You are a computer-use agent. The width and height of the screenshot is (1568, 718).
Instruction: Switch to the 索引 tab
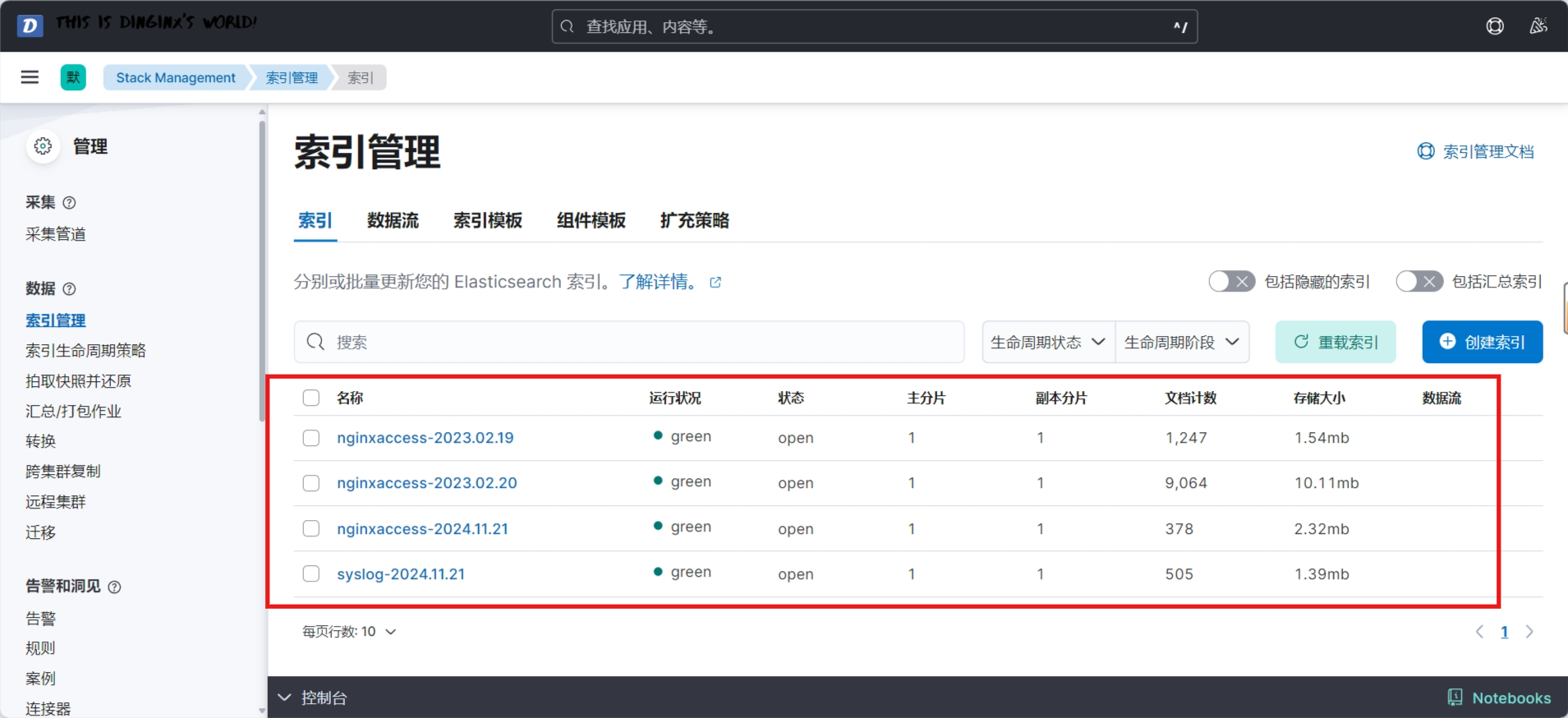315,220
